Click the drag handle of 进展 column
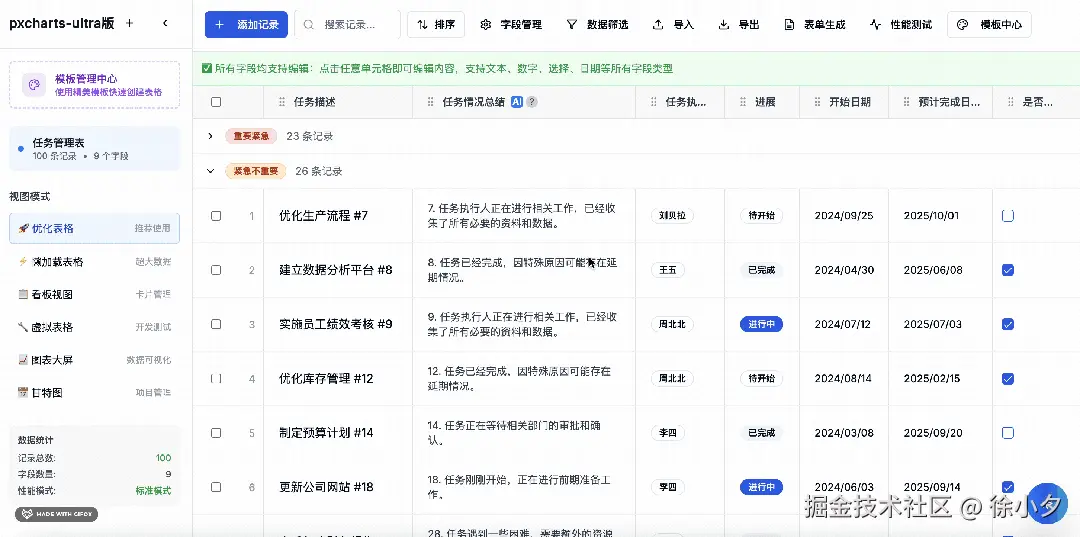The width and height of the screenshot is (1081, 538). (x=742, y=102)
